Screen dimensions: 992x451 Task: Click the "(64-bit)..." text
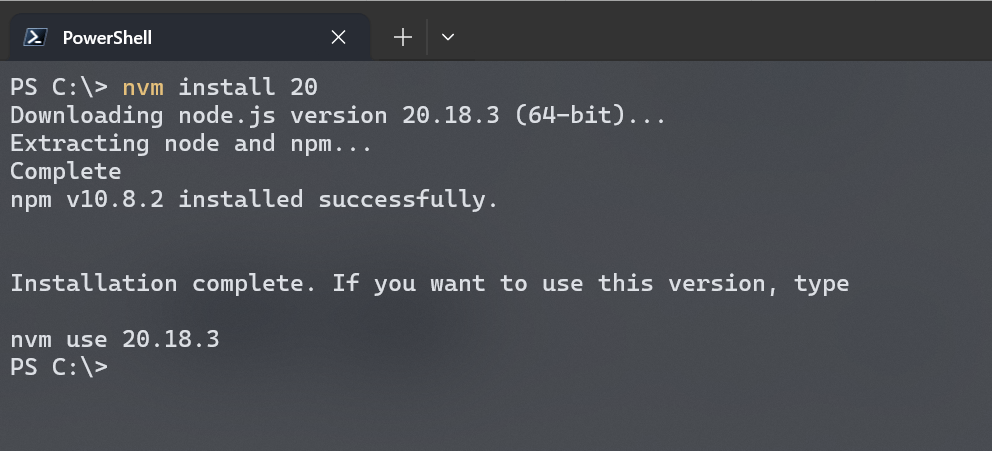click(590, 115)
